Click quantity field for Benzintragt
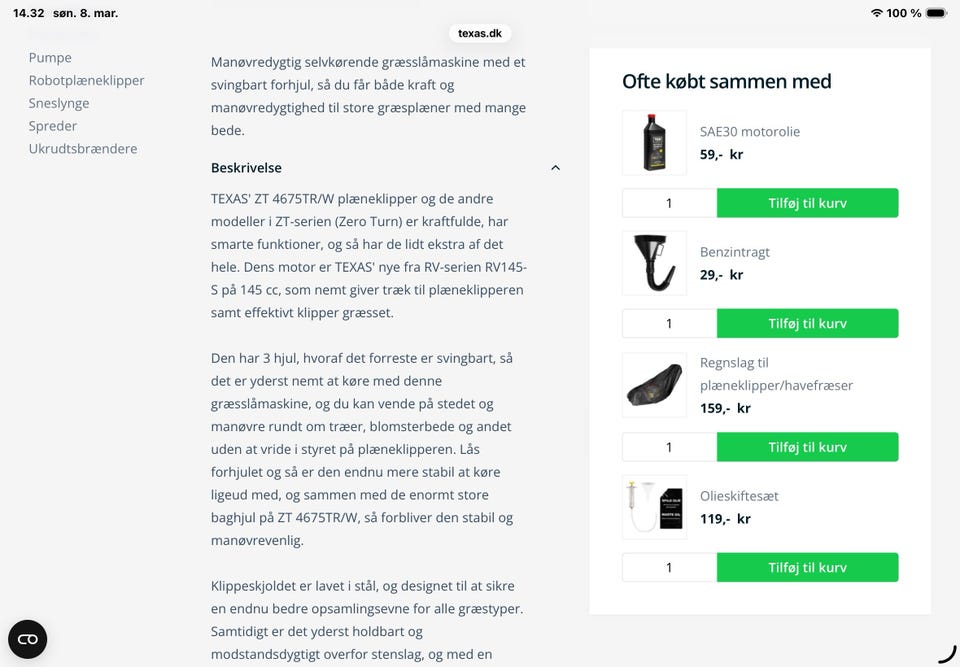Screen dimensions: 960x667 pos(669,323)
